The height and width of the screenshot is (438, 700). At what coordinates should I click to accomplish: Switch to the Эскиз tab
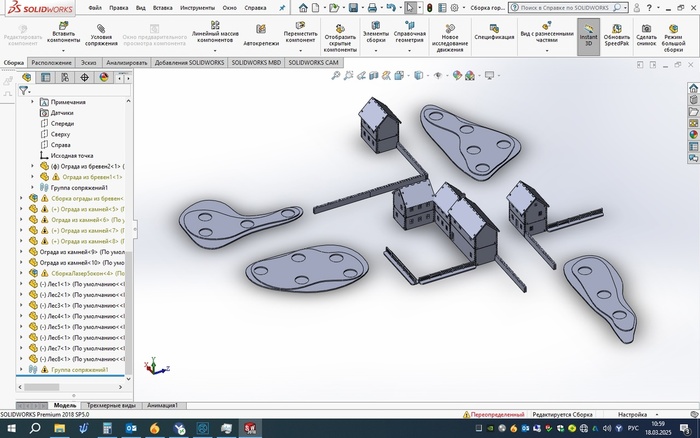(x=88, y=62)
